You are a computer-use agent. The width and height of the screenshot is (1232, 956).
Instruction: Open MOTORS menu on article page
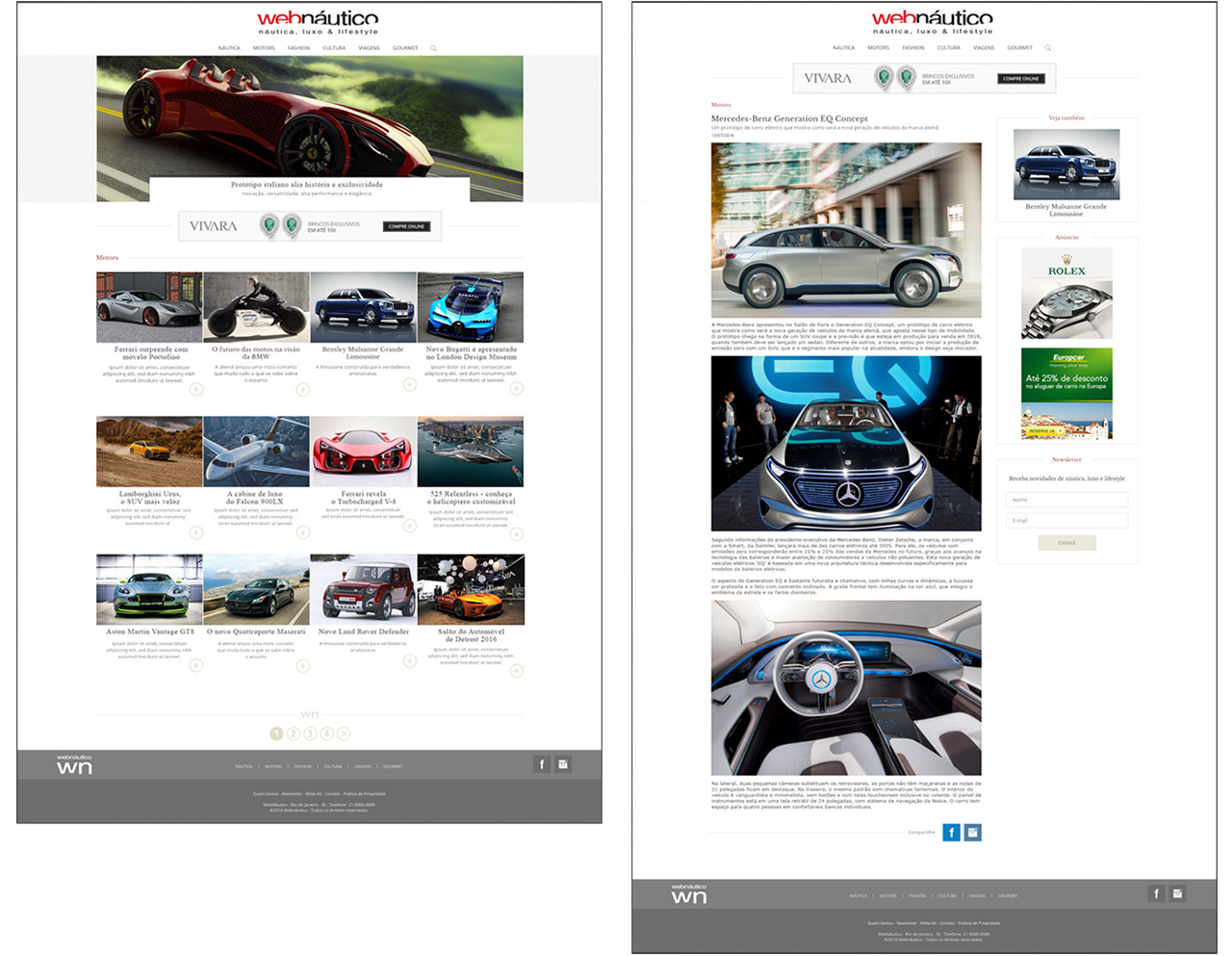(879, 48)
